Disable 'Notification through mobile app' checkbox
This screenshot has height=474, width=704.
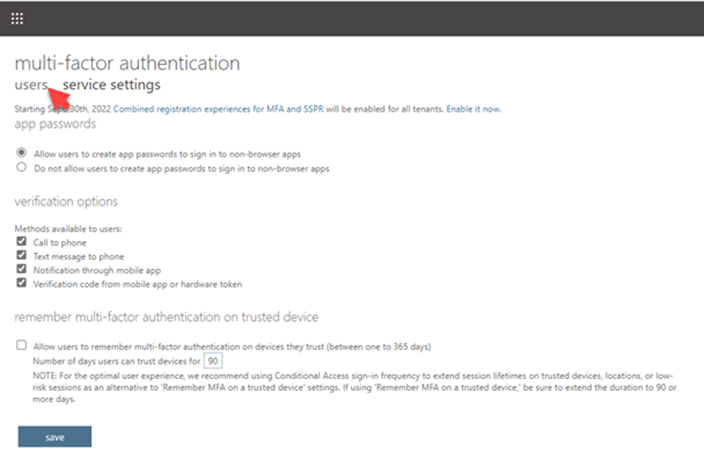coord(22,270)
